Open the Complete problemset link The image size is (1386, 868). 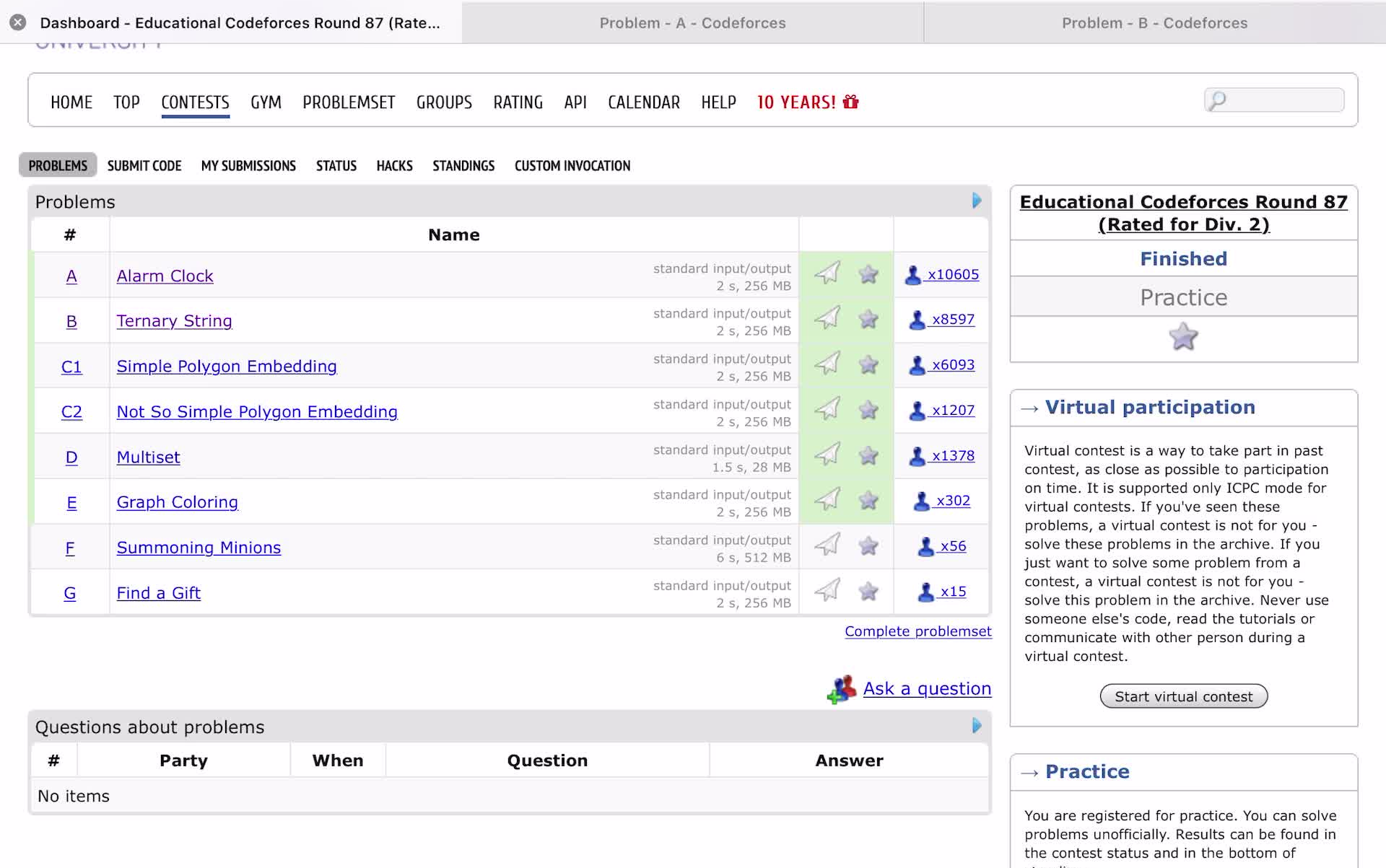[x=918, y=631]
